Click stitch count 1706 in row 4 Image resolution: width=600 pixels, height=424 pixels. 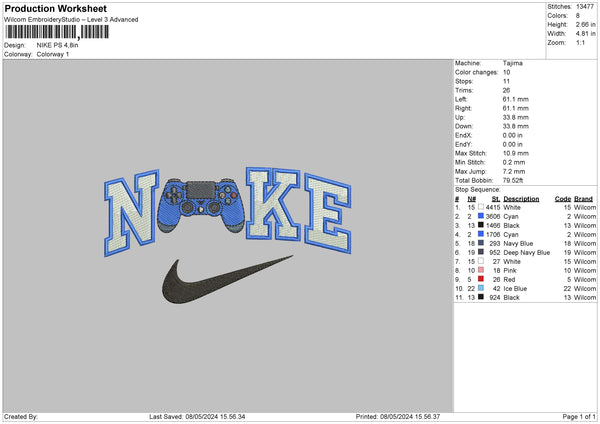click(493, 235)
